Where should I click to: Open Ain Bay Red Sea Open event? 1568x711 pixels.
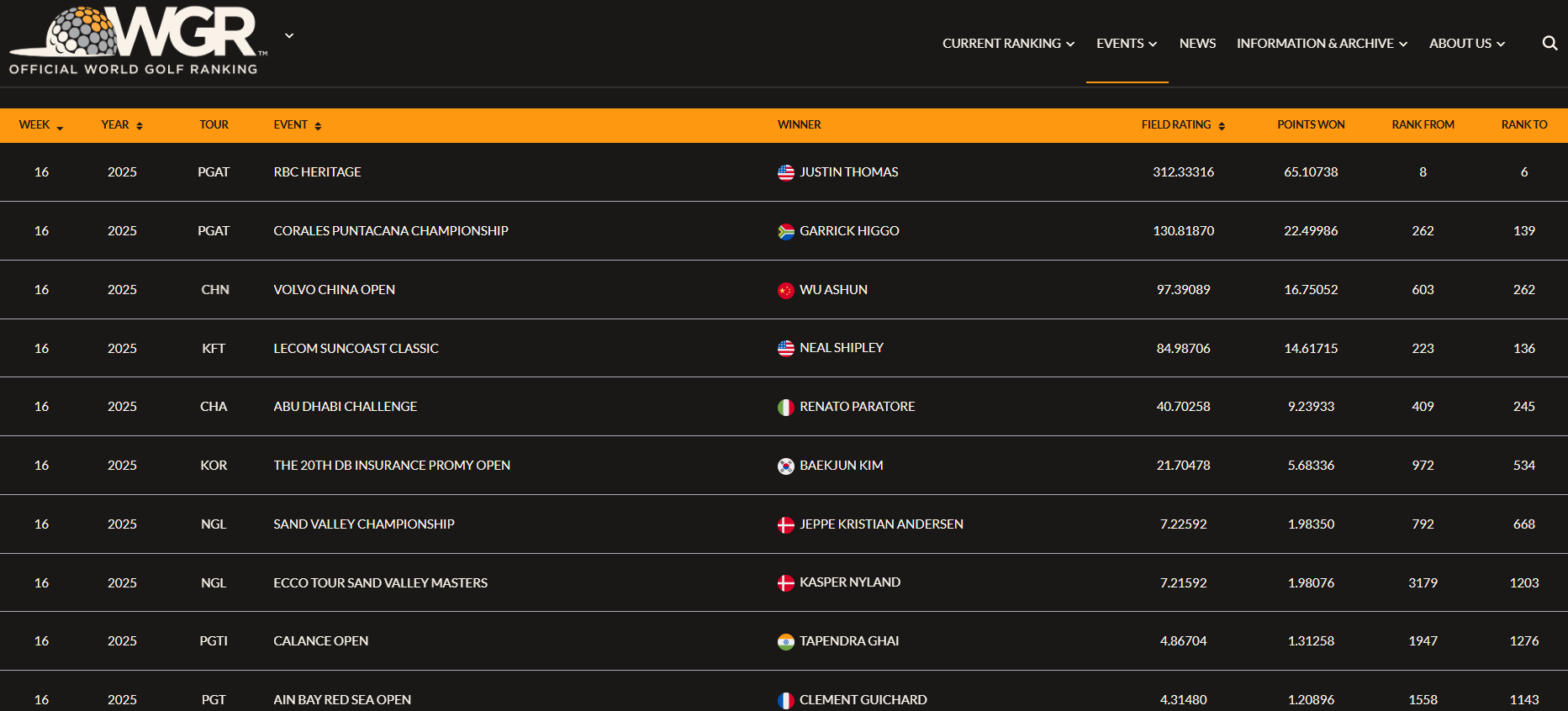pyautogui.click(x=342, y=699)
